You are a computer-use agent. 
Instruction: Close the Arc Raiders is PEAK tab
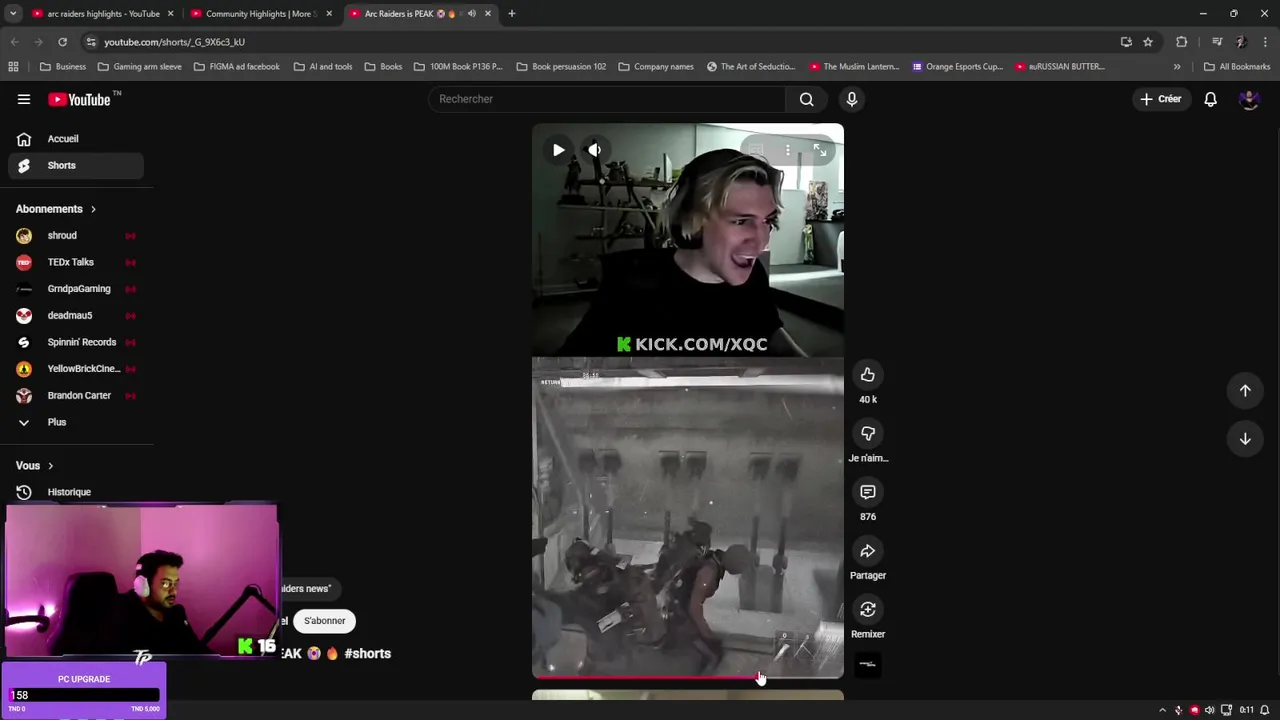(488, 14)
